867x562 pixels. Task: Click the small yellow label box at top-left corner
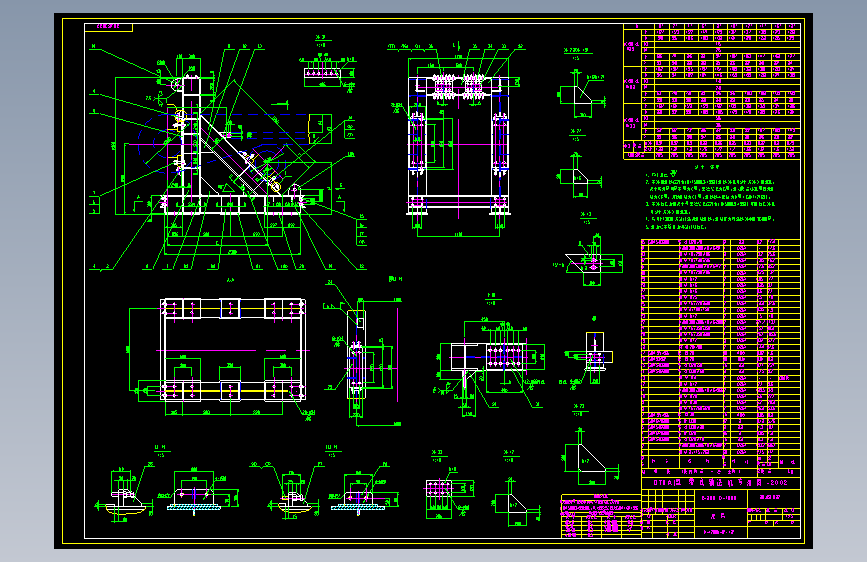[x=108, y=27]
